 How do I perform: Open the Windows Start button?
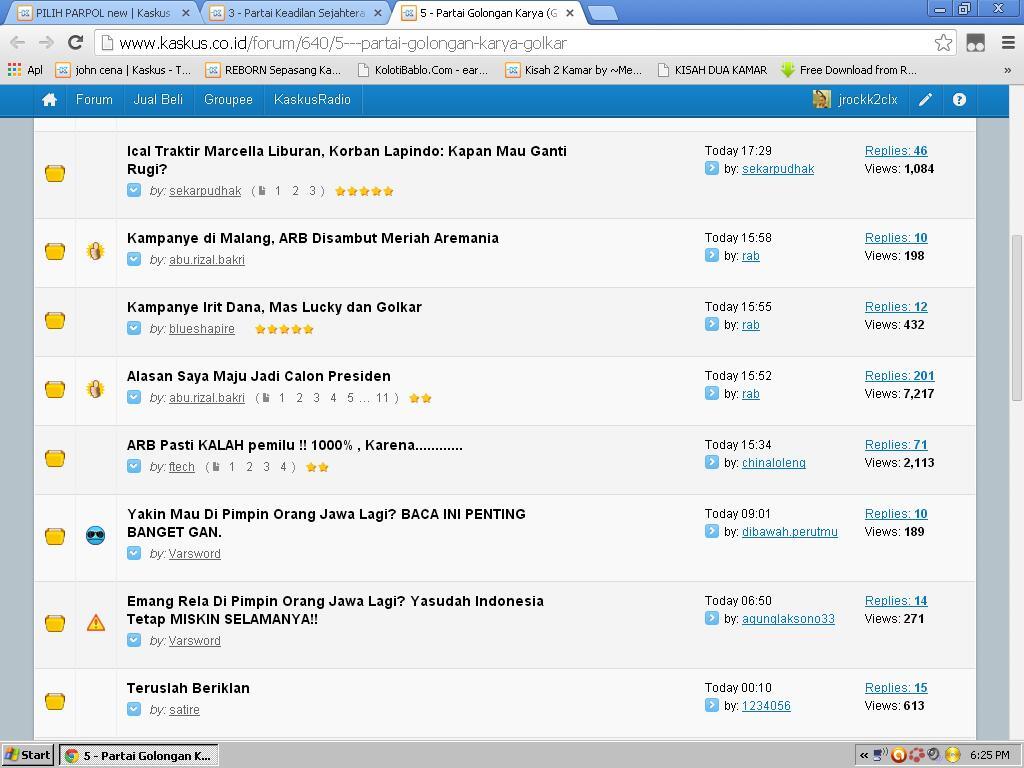(x=28, y=755)
